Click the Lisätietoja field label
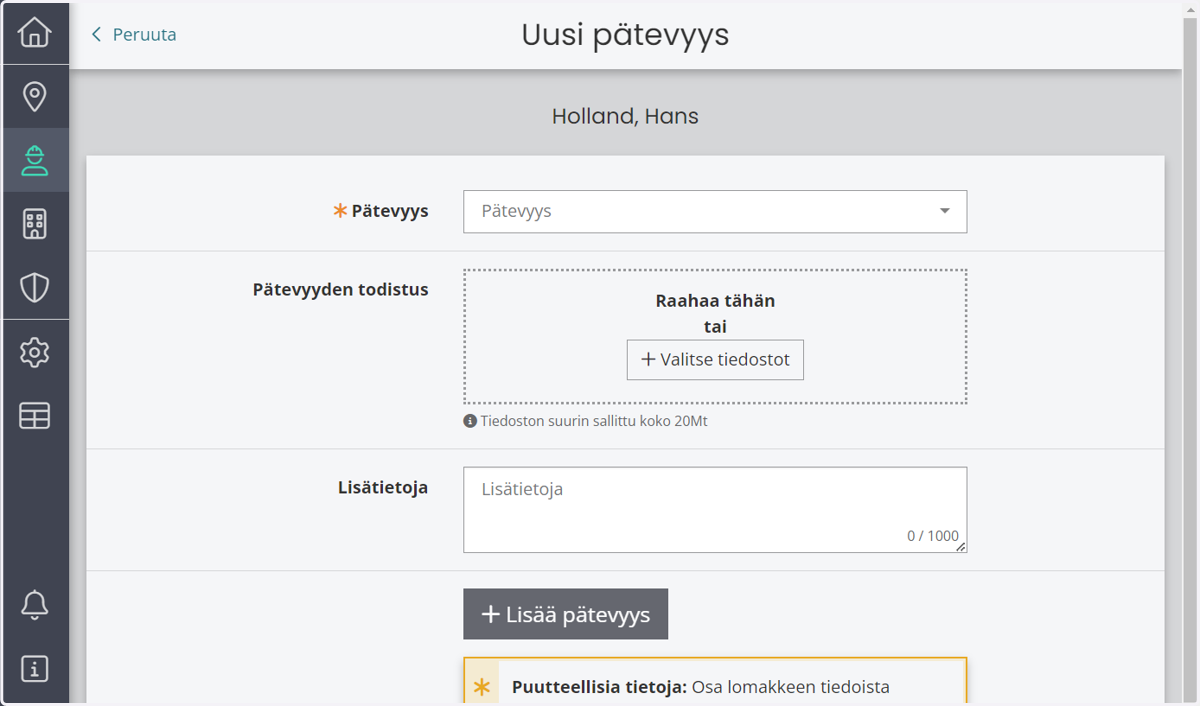The width and height of the screenshot is (1200, 706). (383, 488)
